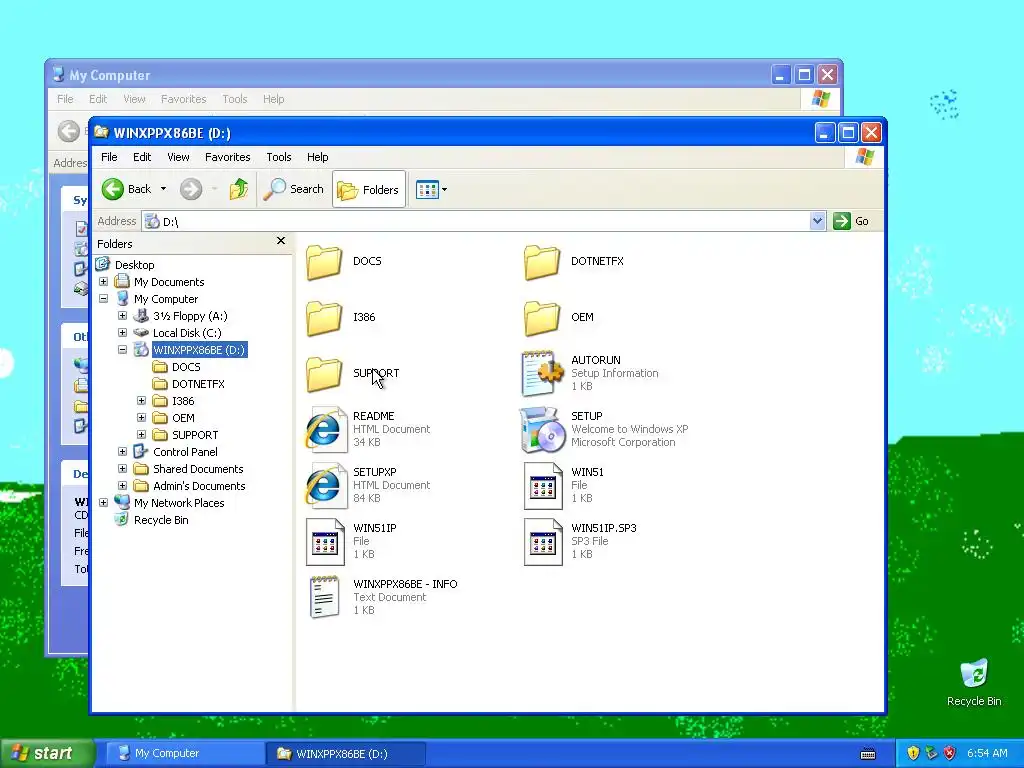Image resolution: width=1024 pixels, height=768 pixels.
Task: Expand Control Panel tree node
Action: point(122,451)
